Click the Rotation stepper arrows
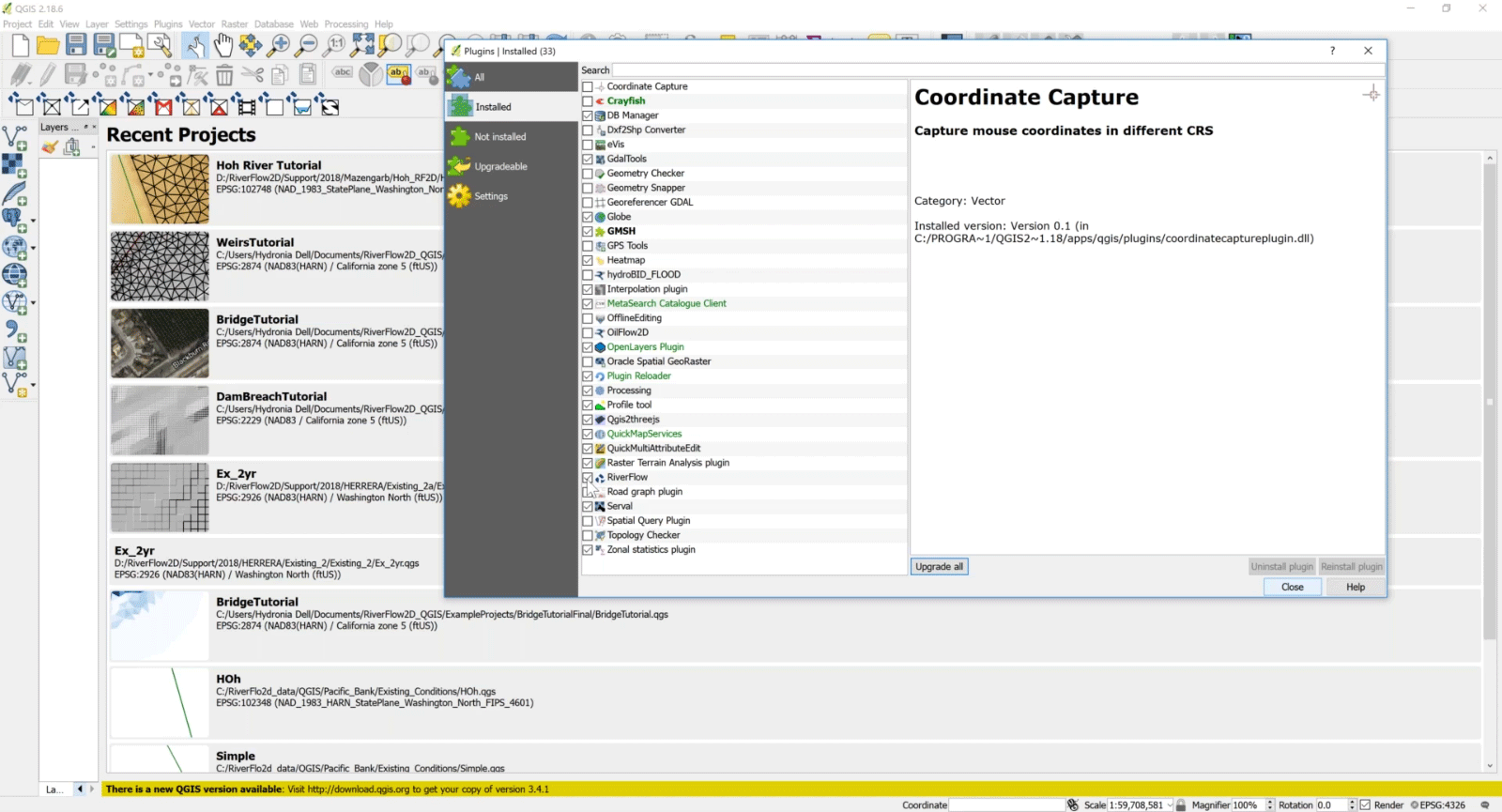The height and width of the screenshot is (812, 1502). (1352, 805)
